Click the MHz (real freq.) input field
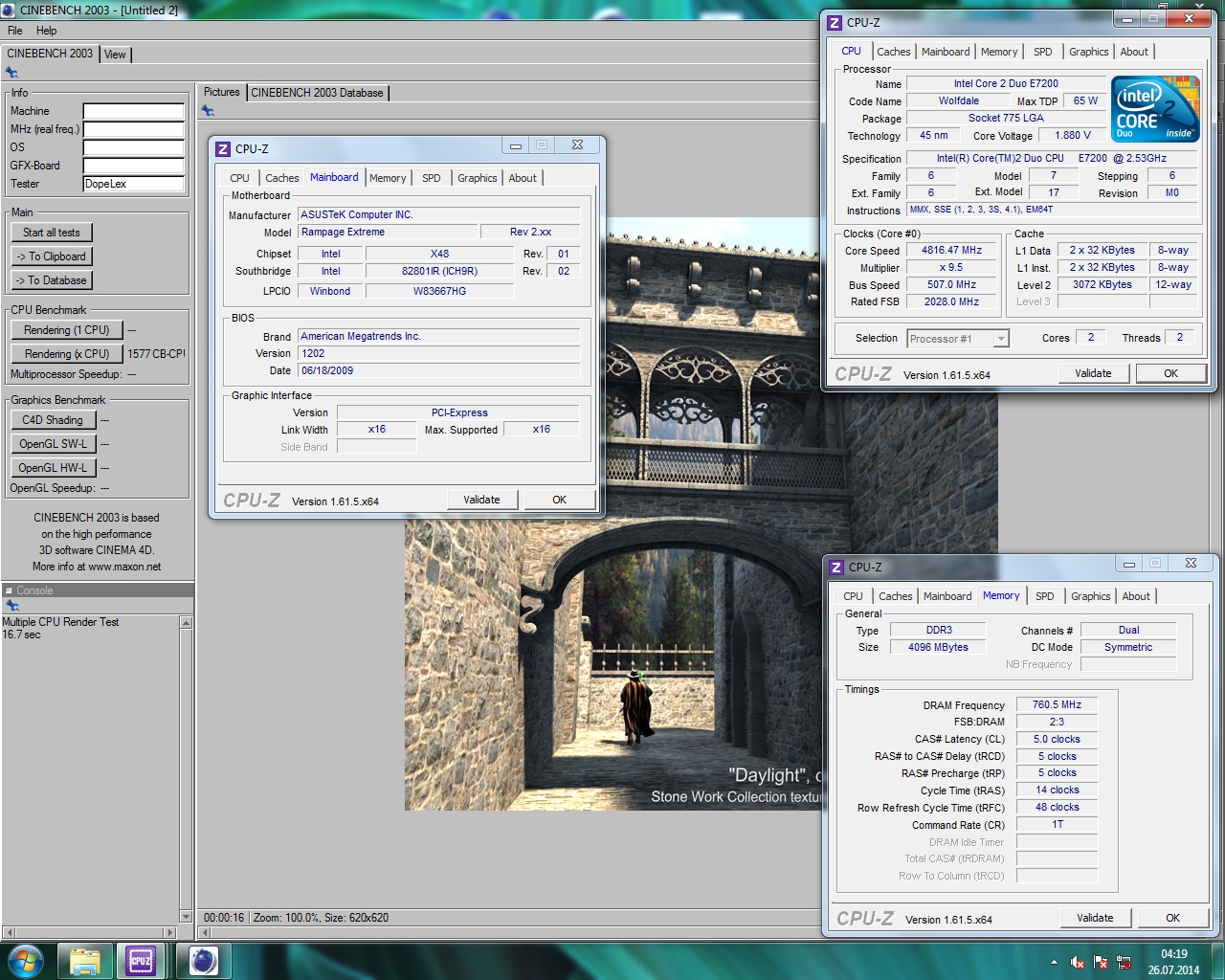1225x980 pixels. [133, 129]
